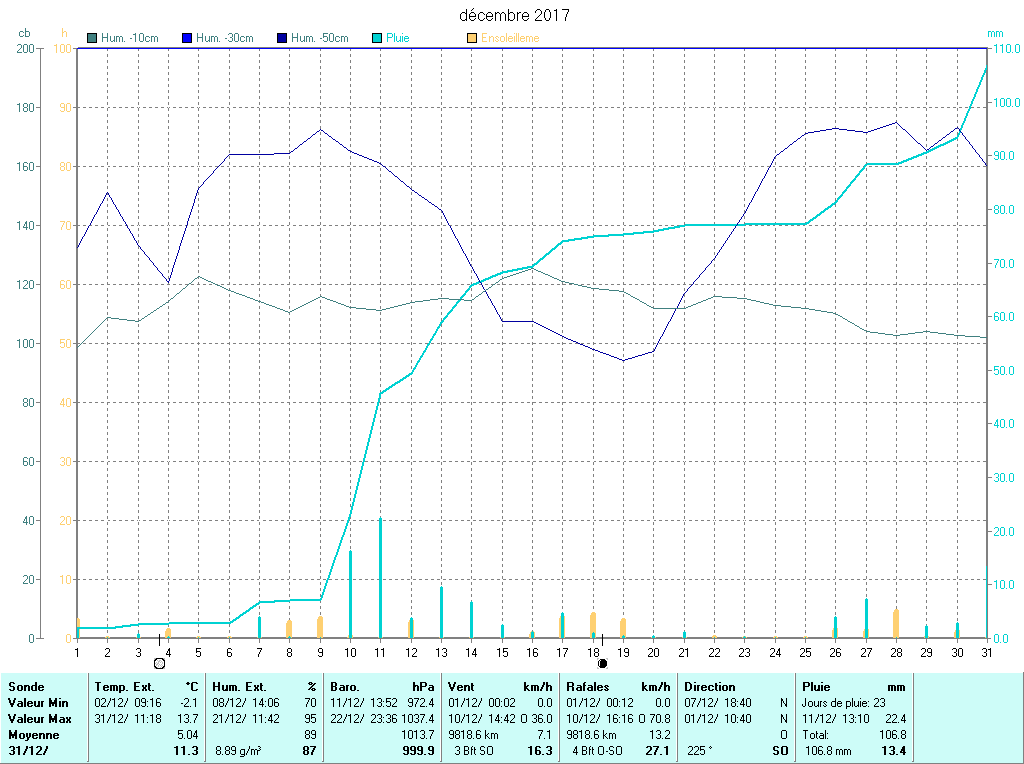Click day 31 on the x-axis
The width and height of the screenshot is (1024, 764).
[986, 652]
